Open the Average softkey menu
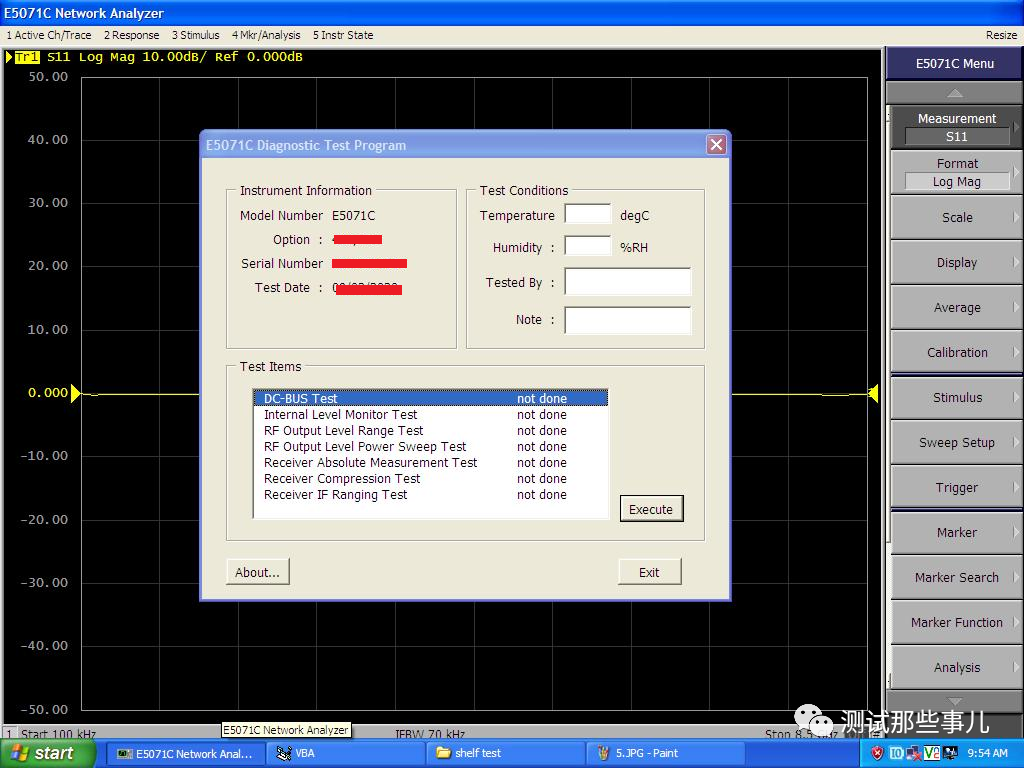This screenshot has width=1024, height=768. (x=956, y=308)
